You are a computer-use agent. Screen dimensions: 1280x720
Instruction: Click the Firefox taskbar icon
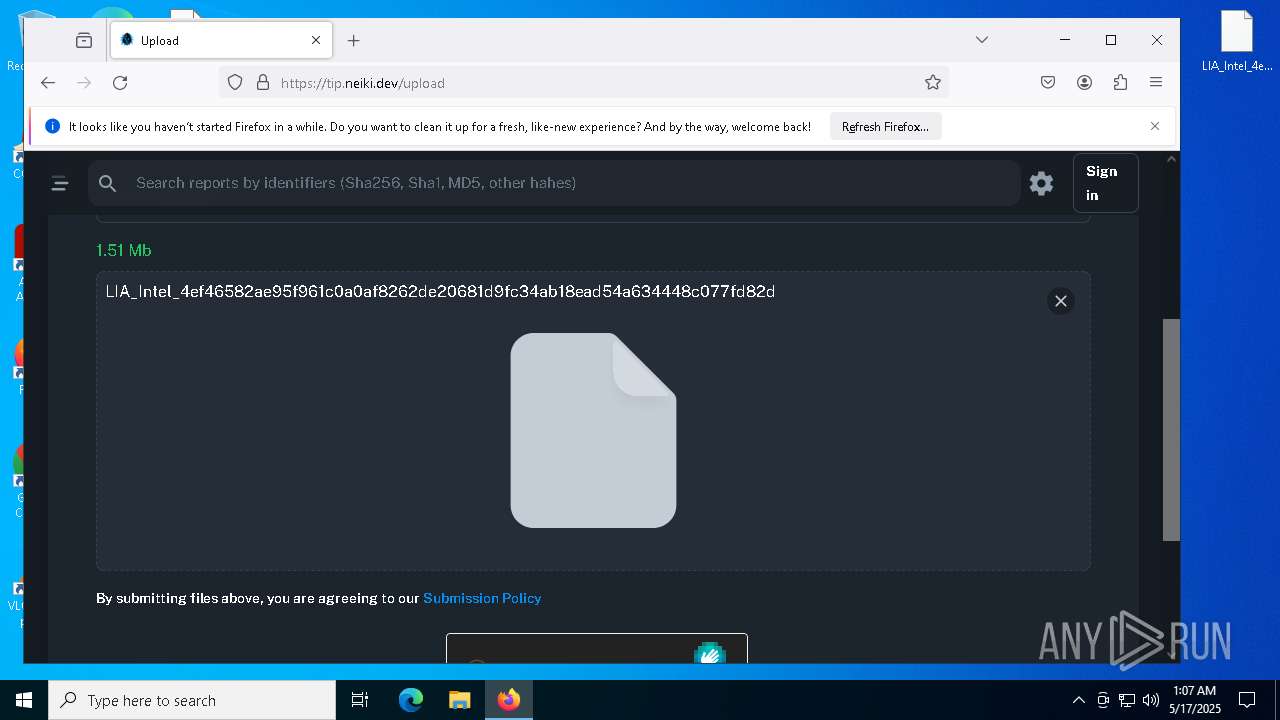[509, 700]
